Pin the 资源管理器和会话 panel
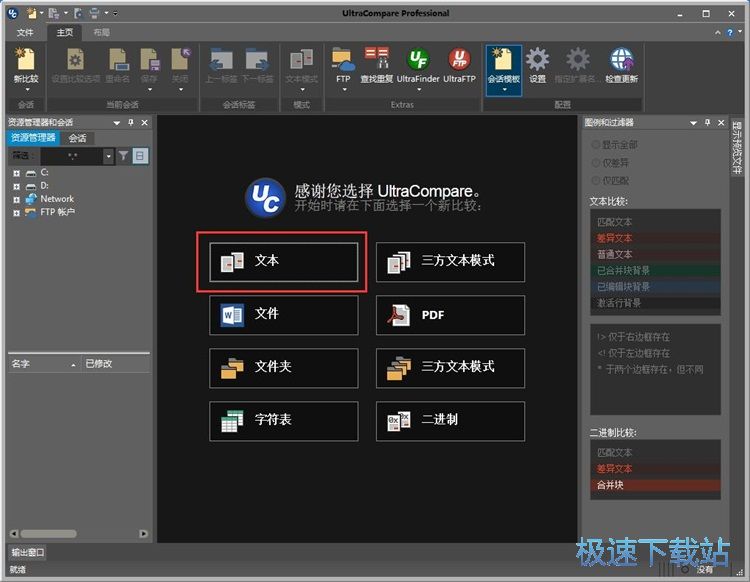Viewport: 750px width, 582px height. pos(131,123)
